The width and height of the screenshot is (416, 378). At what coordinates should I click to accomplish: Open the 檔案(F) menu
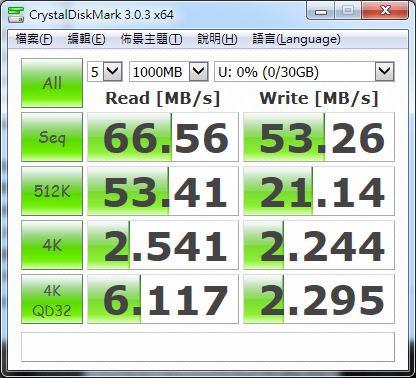coord(34,39)
